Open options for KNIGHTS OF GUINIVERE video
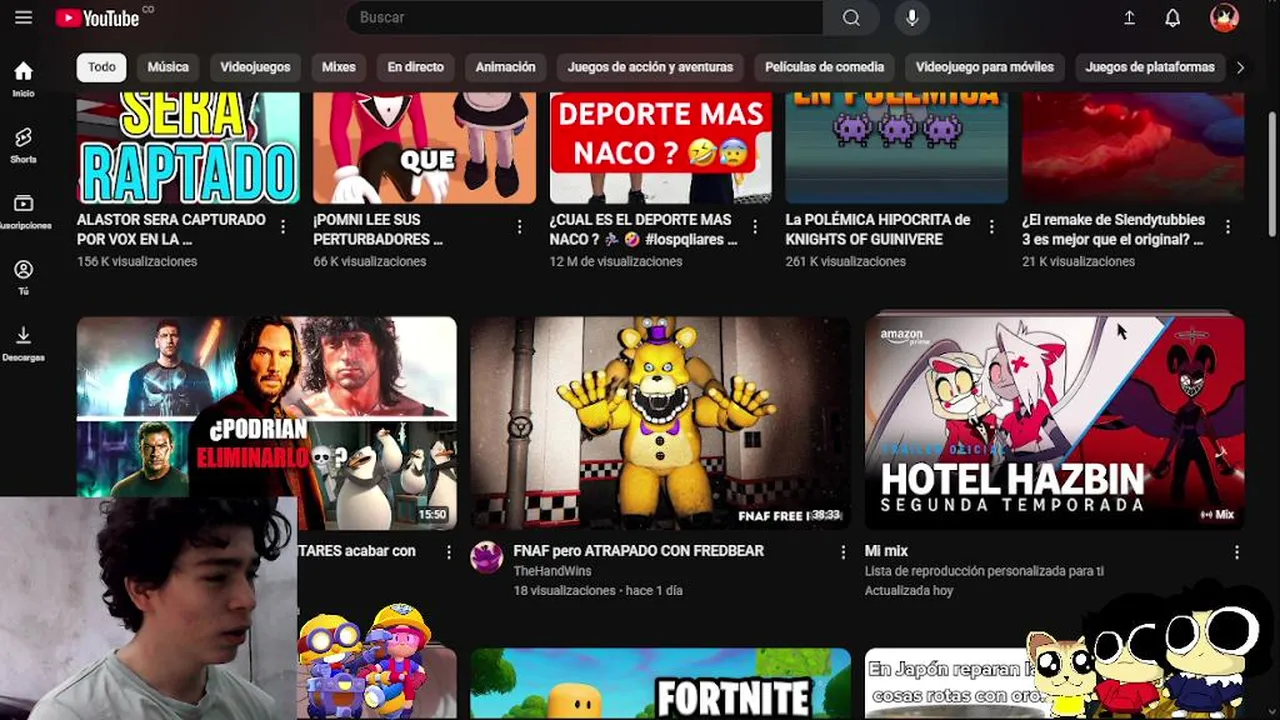 (991, 227)
